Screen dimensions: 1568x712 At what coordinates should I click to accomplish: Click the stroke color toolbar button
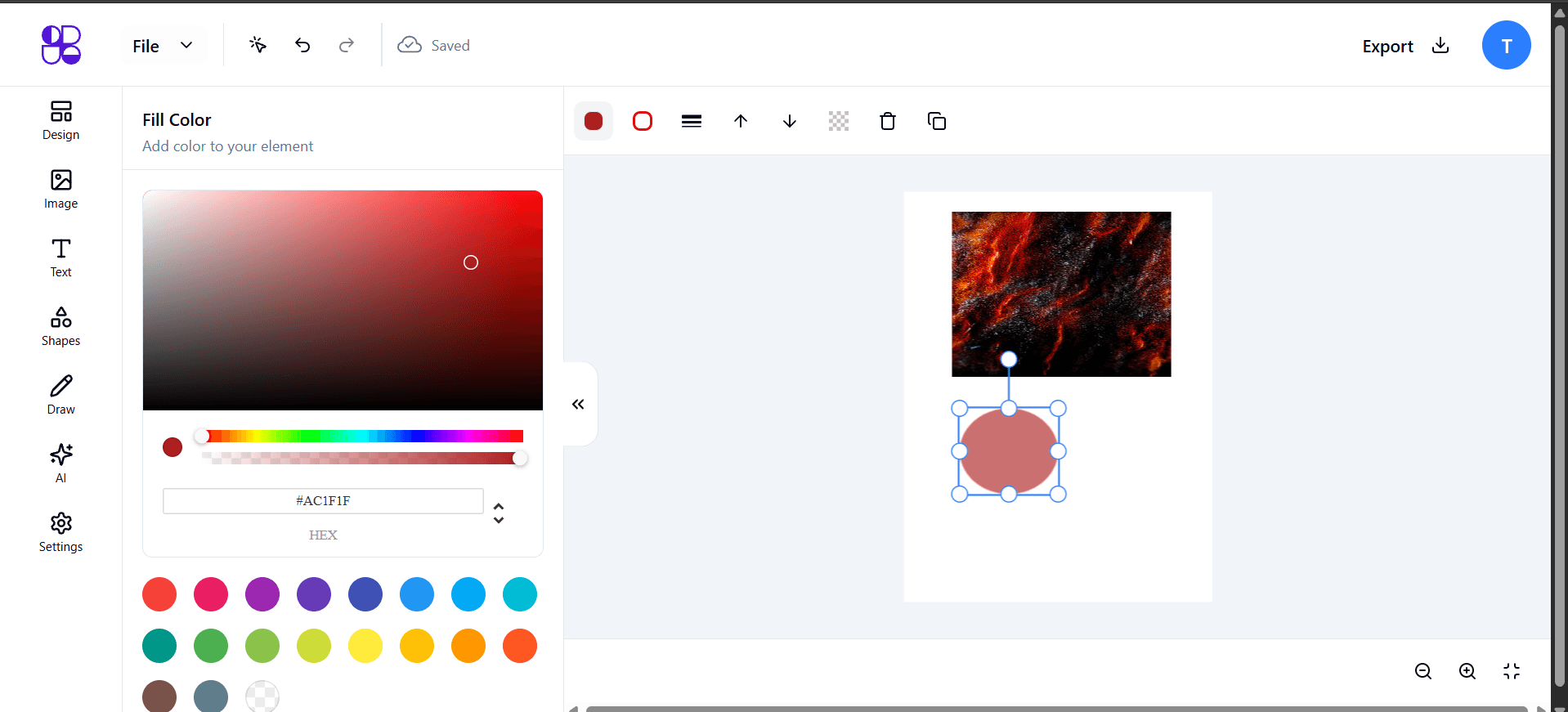coord(643,121)
